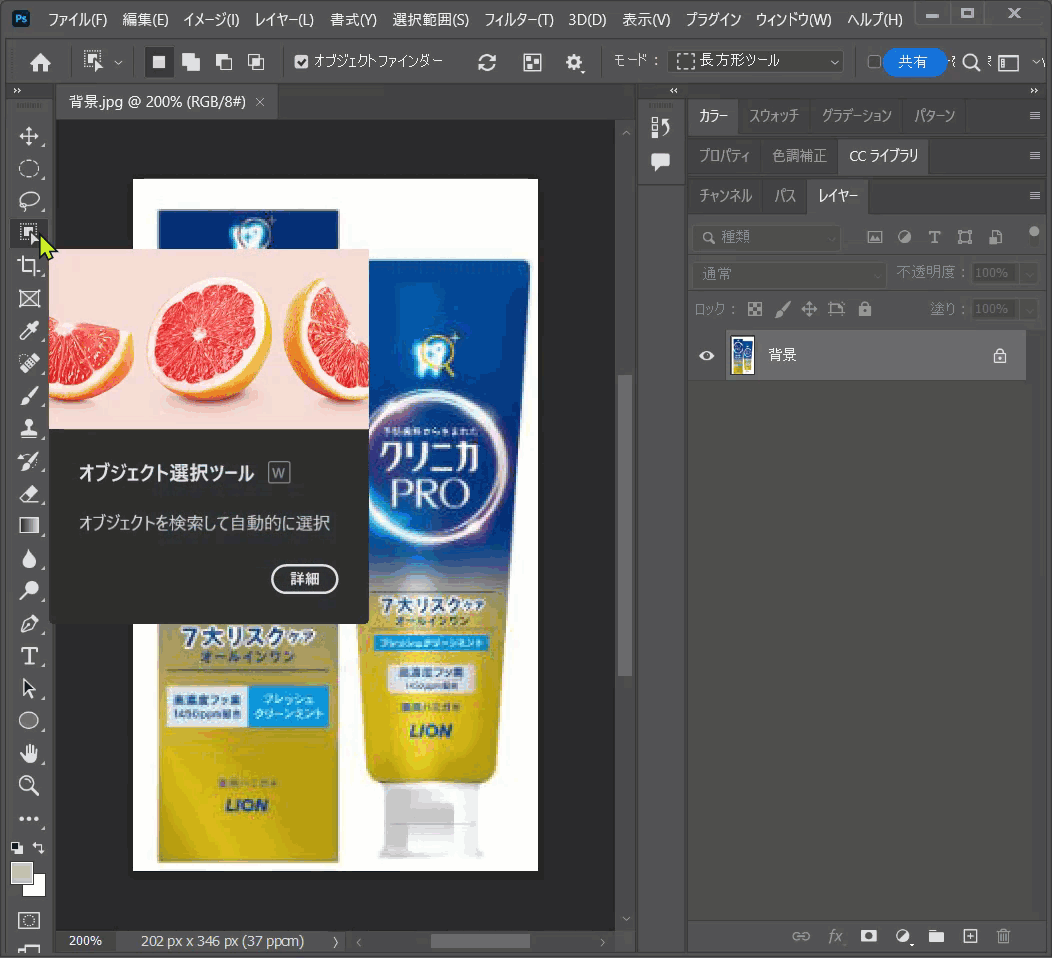Select the Hand tool
The image size is (1052, 958).
[29, 753]
